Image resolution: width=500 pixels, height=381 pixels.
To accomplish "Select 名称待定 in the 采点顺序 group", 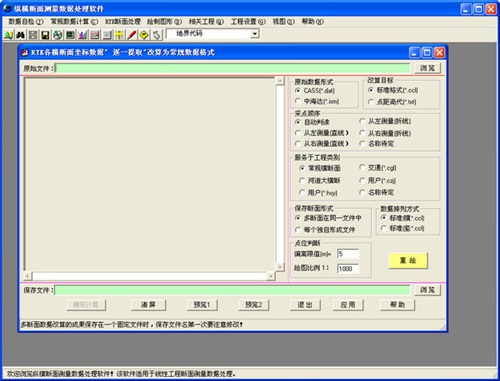I will [x=377, y=144].
